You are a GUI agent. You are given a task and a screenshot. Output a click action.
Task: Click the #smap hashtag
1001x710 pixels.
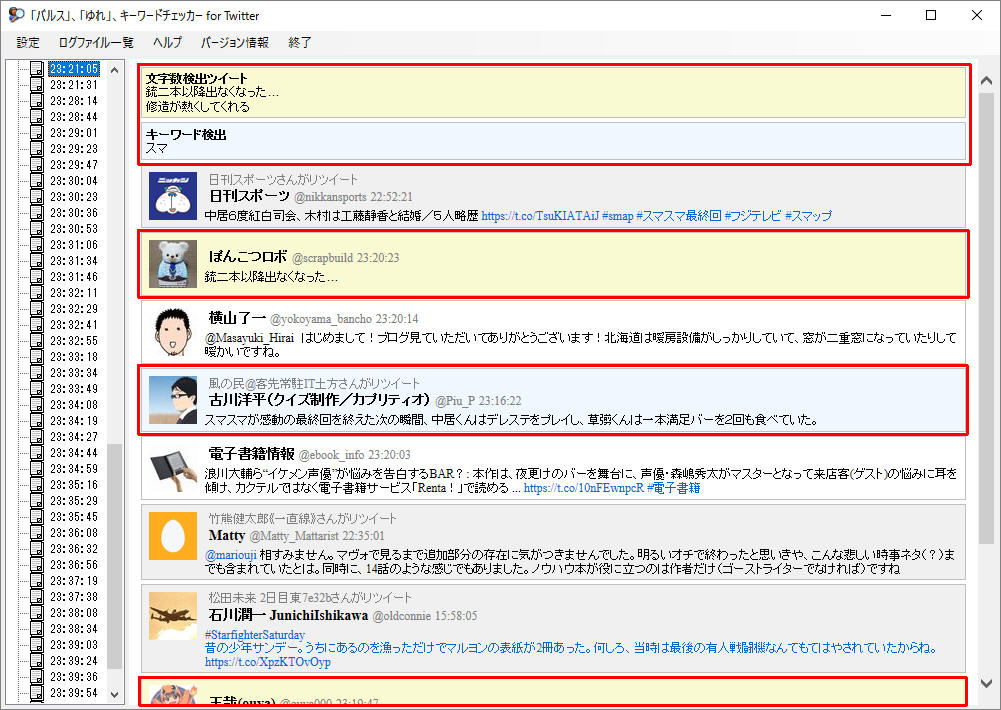click(617, 216)
